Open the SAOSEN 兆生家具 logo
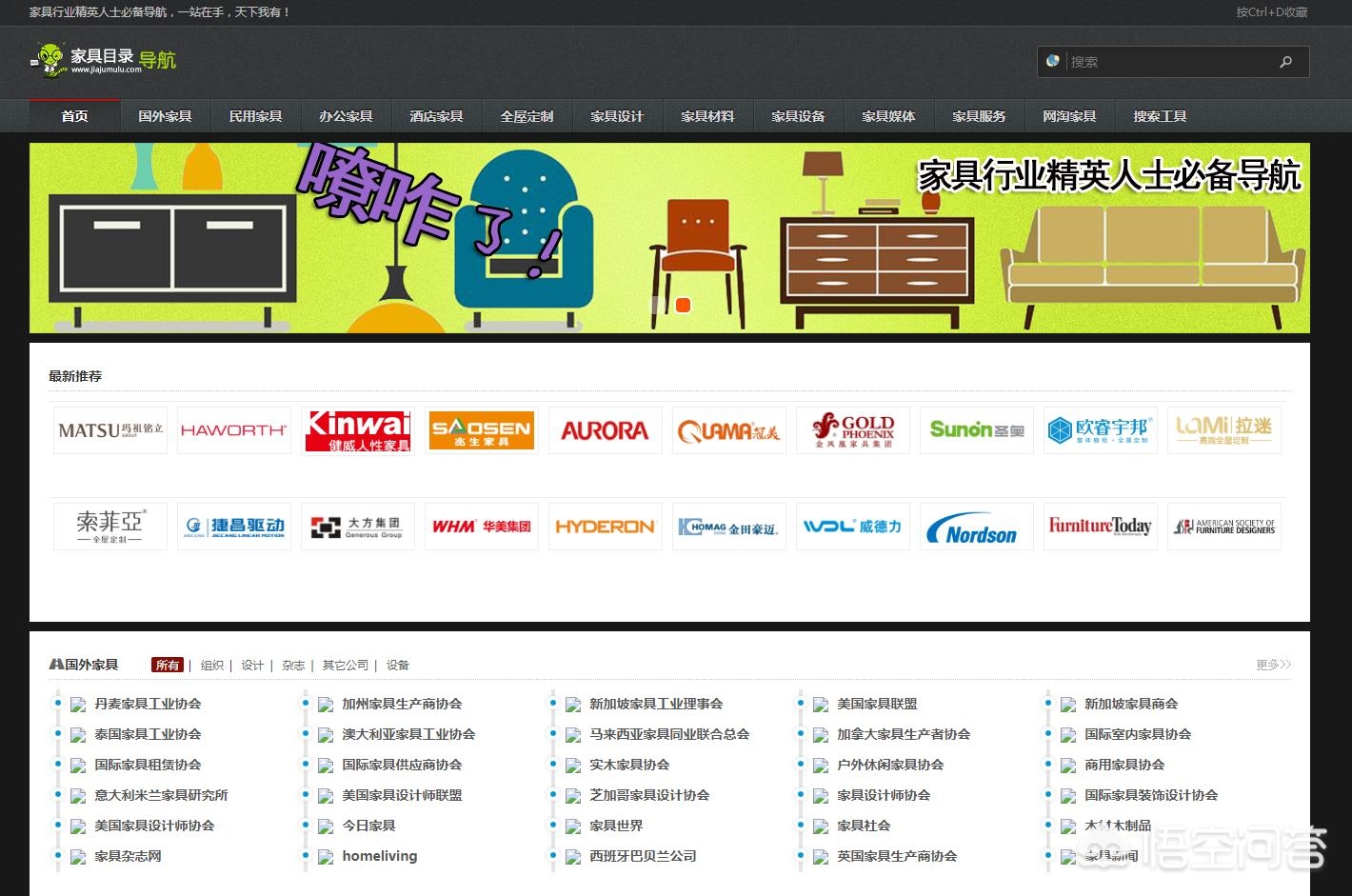This screenshot has width=1352, height=896. coord(482,430)
